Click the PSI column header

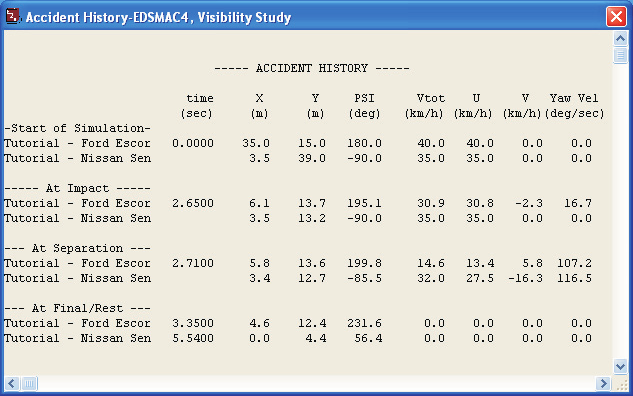point(364,98)
